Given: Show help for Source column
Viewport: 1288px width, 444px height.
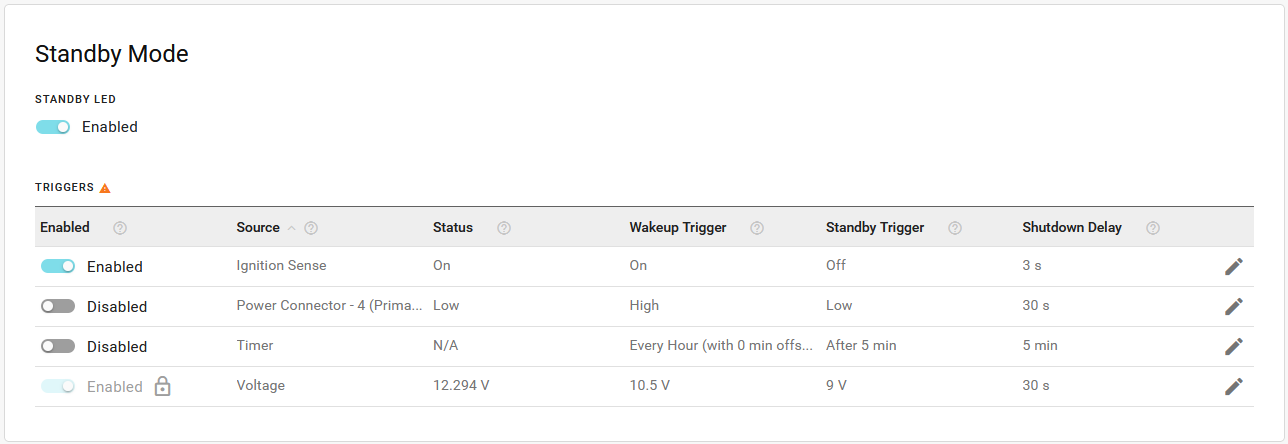Looking at the screenshot, I should point(311,228).
